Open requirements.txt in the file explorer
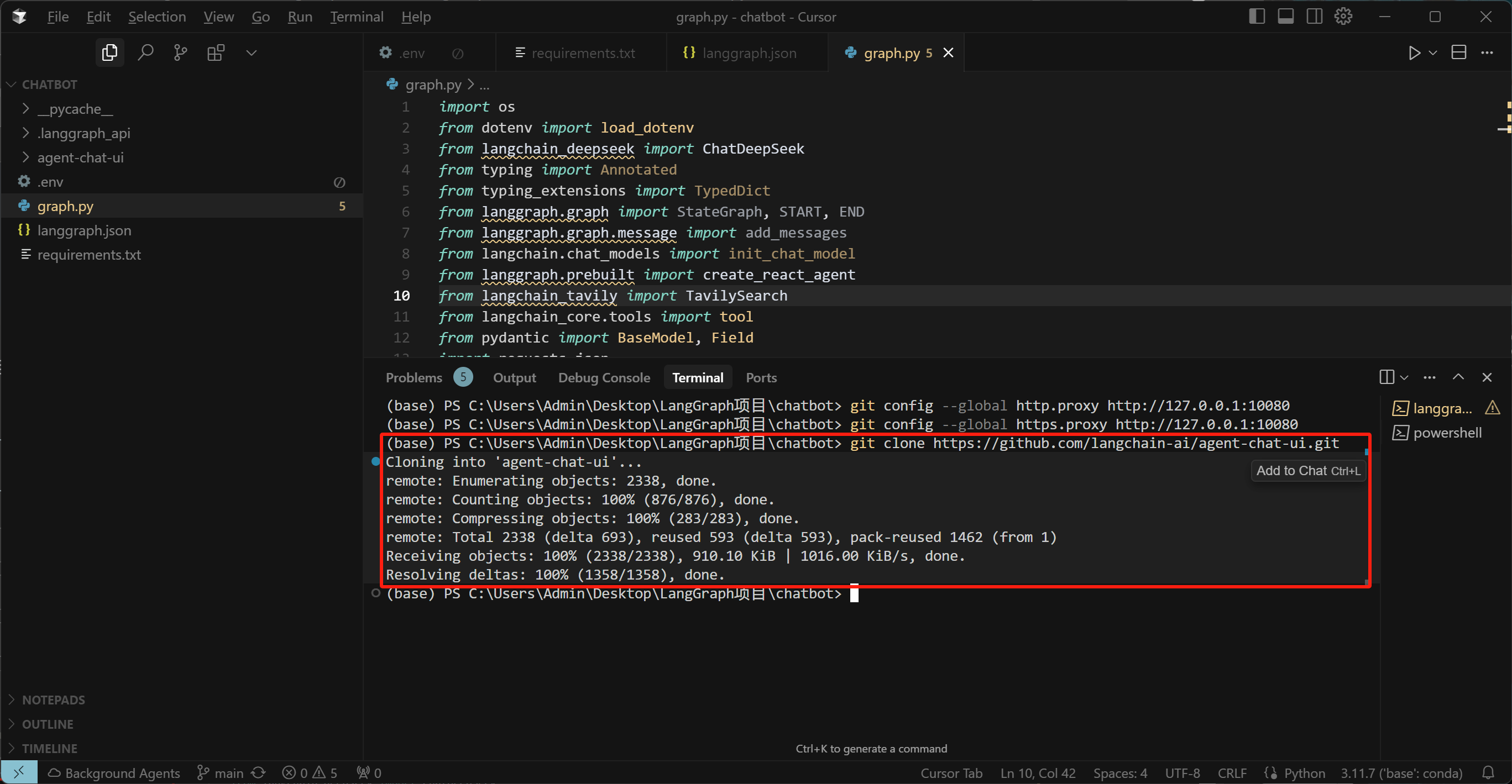Screen dimensions: 1512x784 point(182,255)
